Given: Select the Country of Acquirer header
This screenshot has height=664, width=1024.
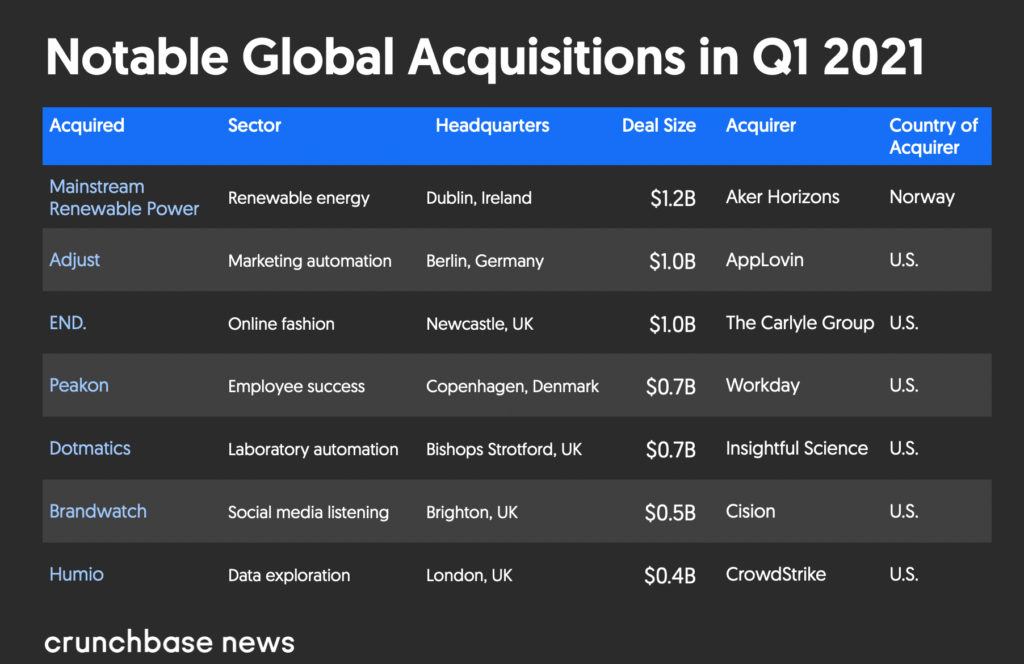Looking at the screenshot, I should [934, 136].
